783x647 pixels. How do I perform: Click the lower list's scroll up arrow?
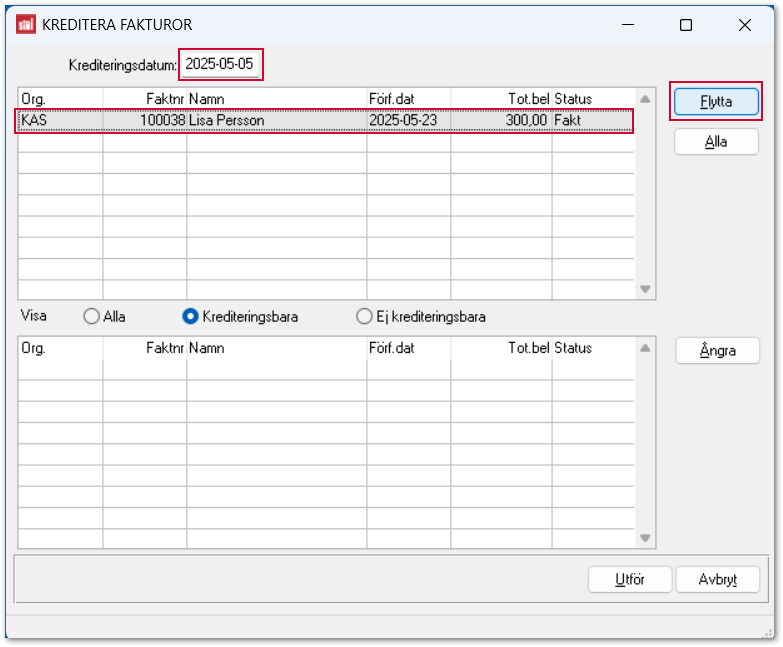645,348
